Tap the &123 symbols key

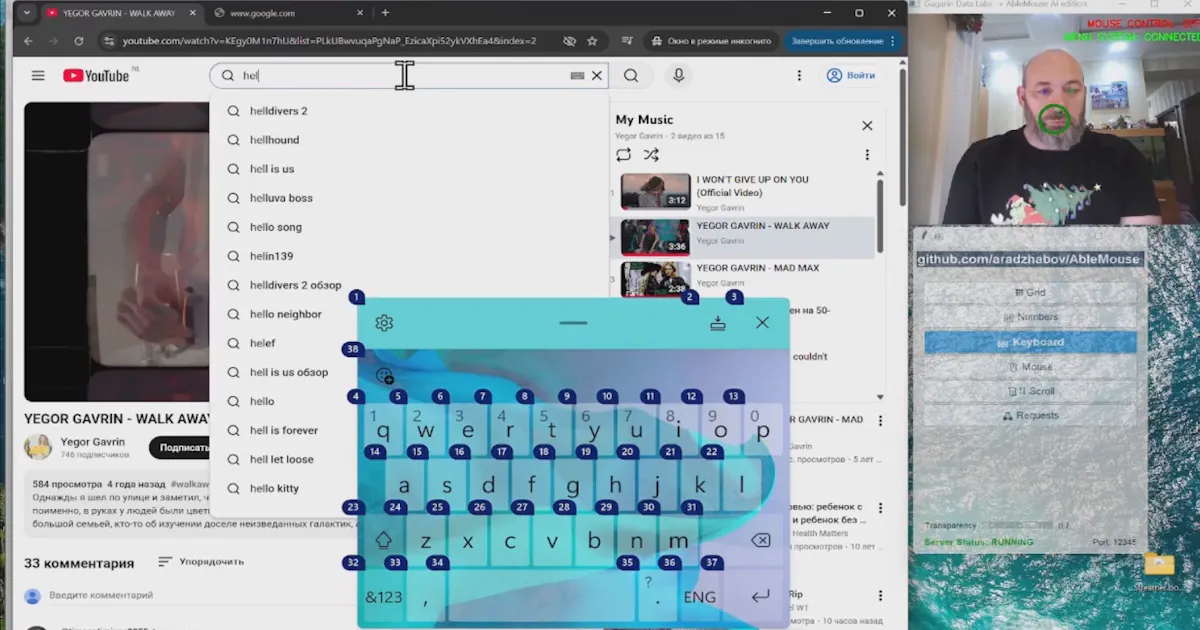[384, 597]
